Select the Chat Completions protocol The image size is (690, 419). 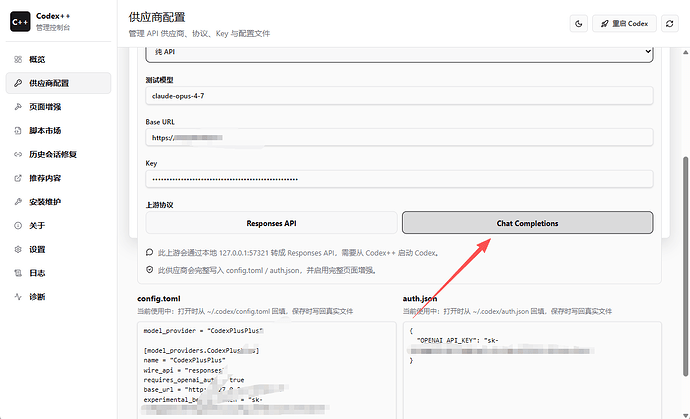point(528,223)
